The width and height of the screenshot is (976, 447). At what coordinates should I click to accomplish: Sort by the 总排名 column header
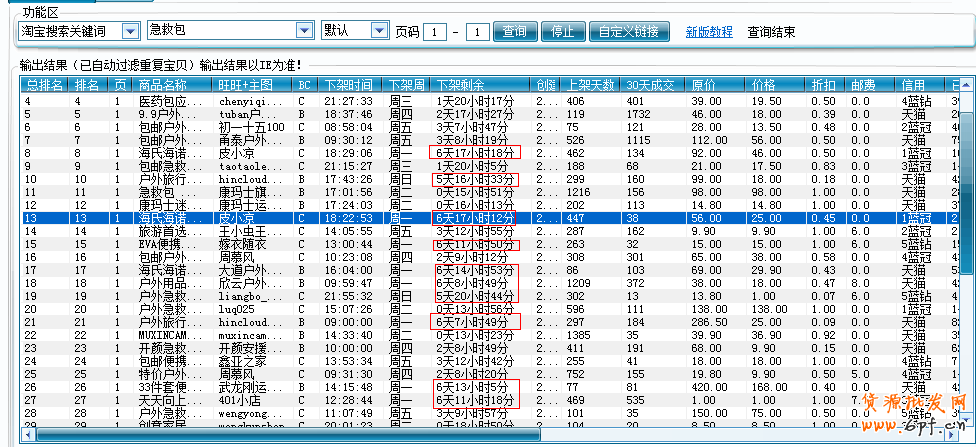click(45, 86)
